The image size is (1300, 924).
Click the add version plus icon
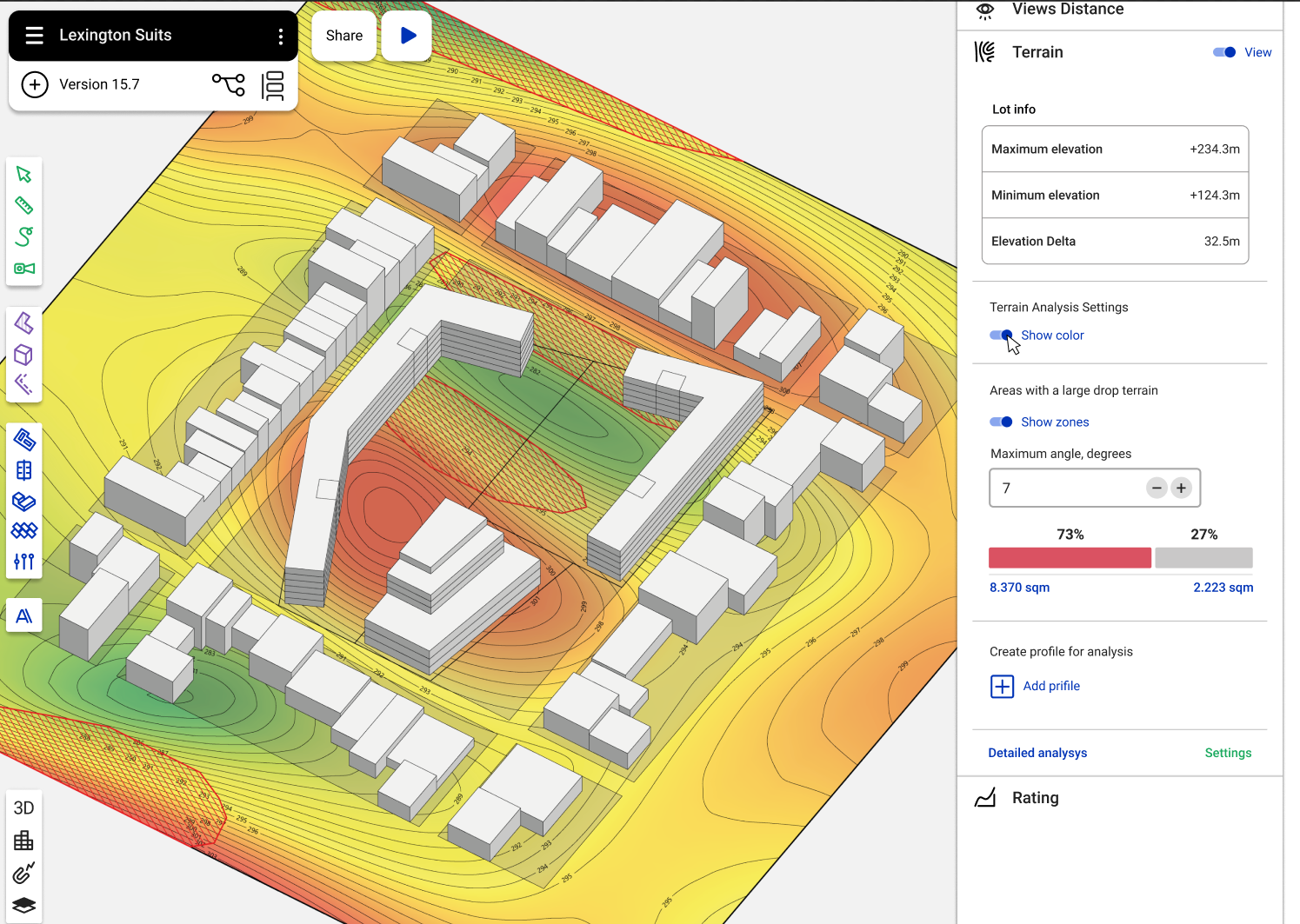point(35,84)
